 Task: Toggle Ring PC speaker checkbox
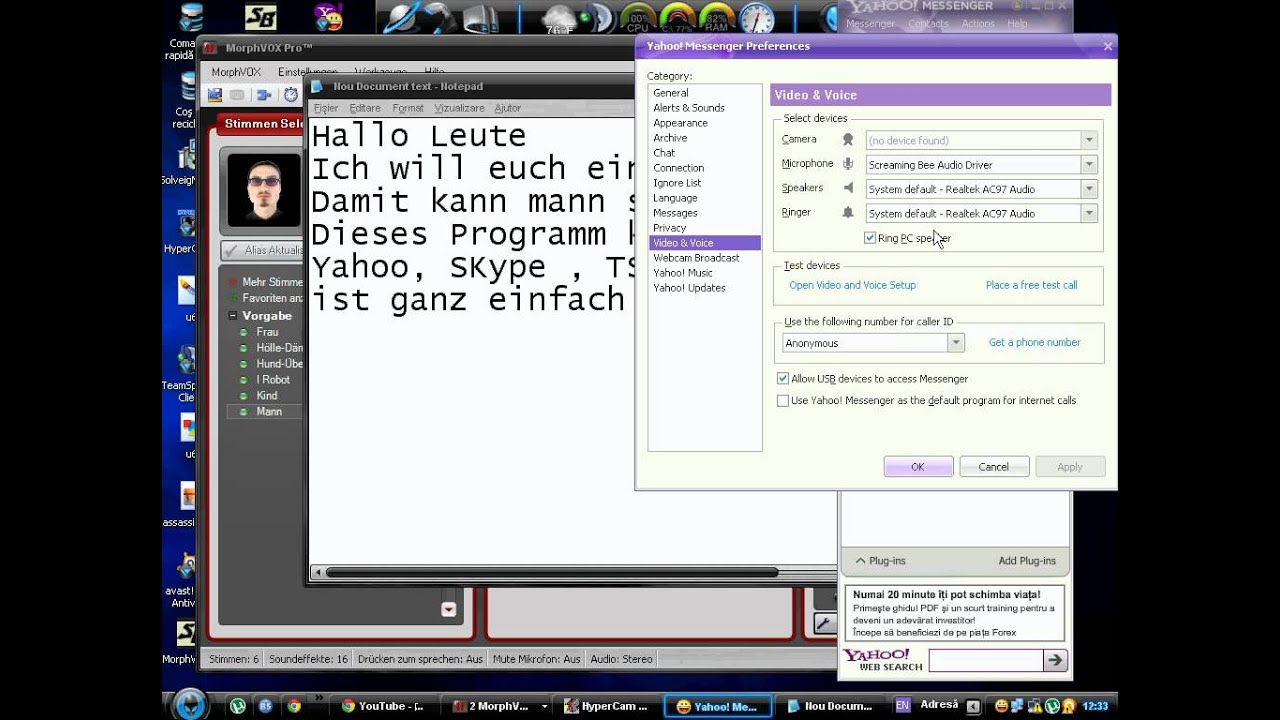point(870,238)
